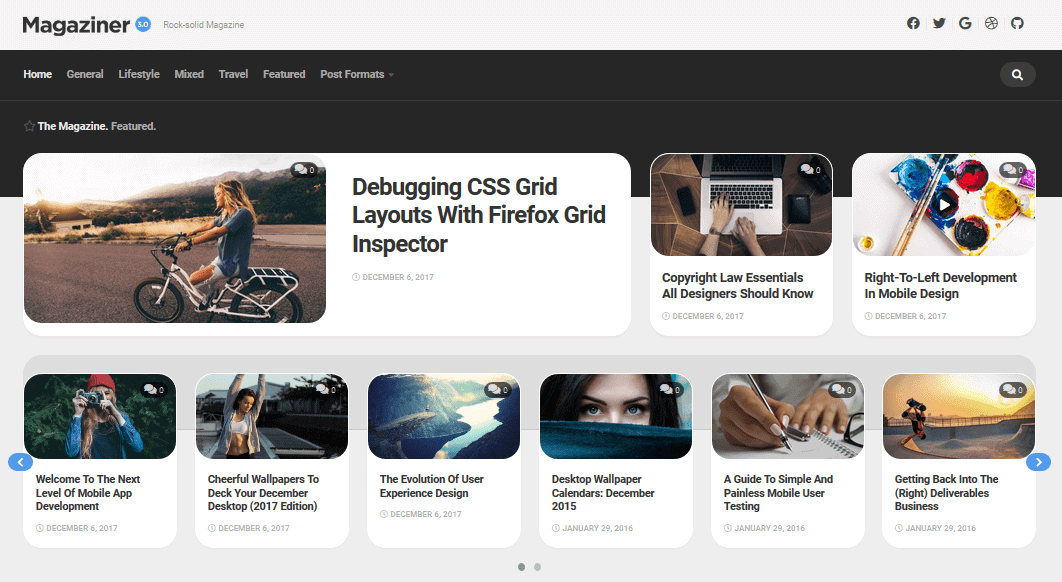Open the Twitter social icon in header

pyautogui.click(x=939, y=22)
